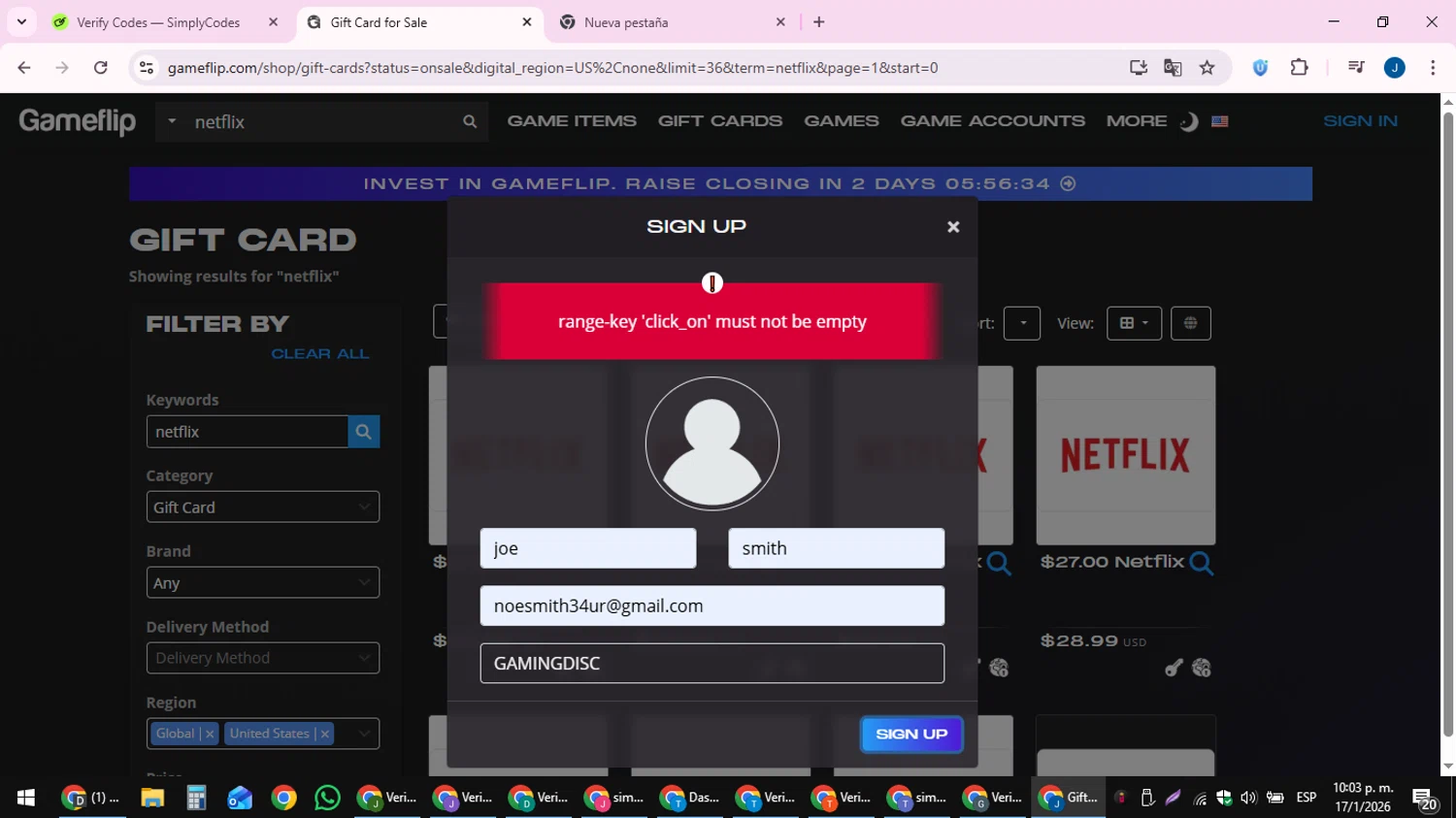The width and height of the screenshot is (1456, 818).
Task: Remove the United States region tag
Action: click(325, 734)
